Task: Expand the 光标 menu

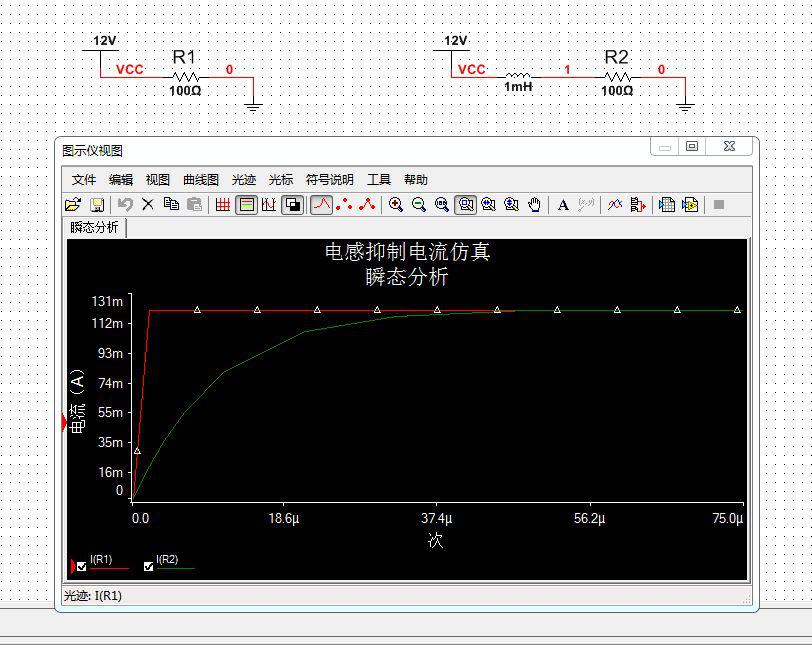Action: [281, 180]
